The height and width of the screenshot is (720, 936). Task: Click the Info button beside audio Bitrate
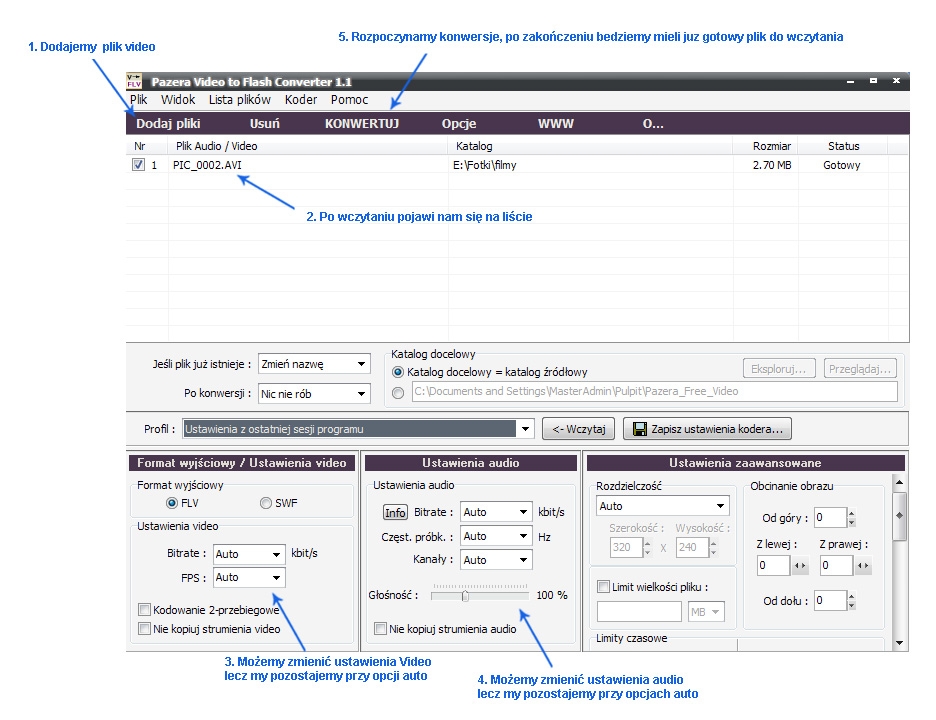pyautogui.click(x=395, y=512)
